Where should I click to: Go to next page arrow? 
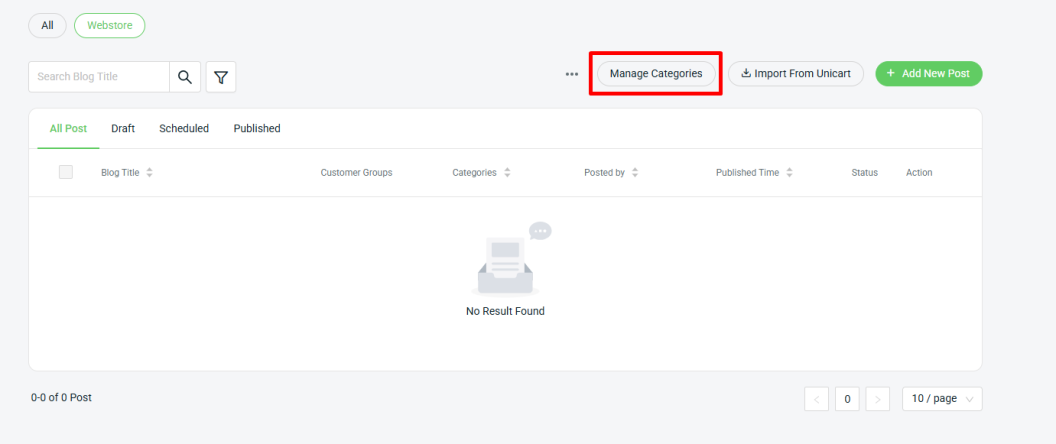(x=877, y=399)
